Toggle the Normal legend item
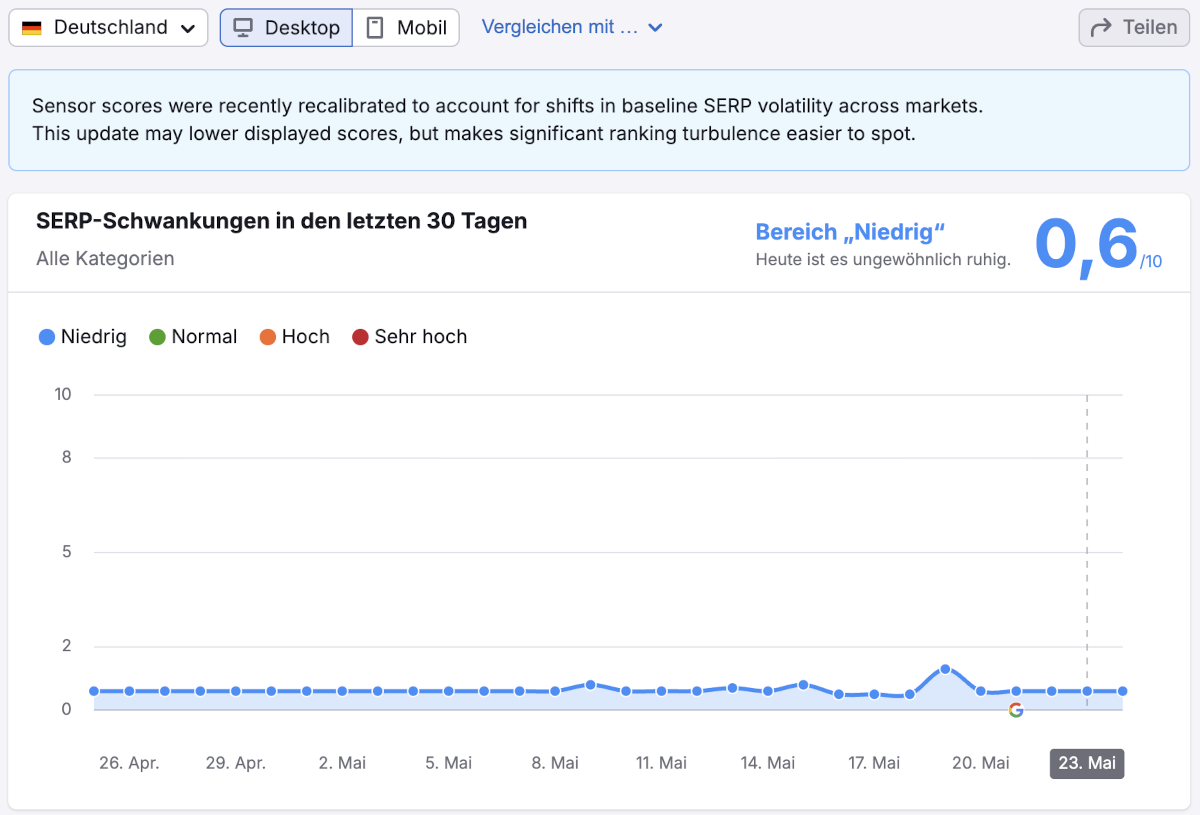 (x=193, y=337)
